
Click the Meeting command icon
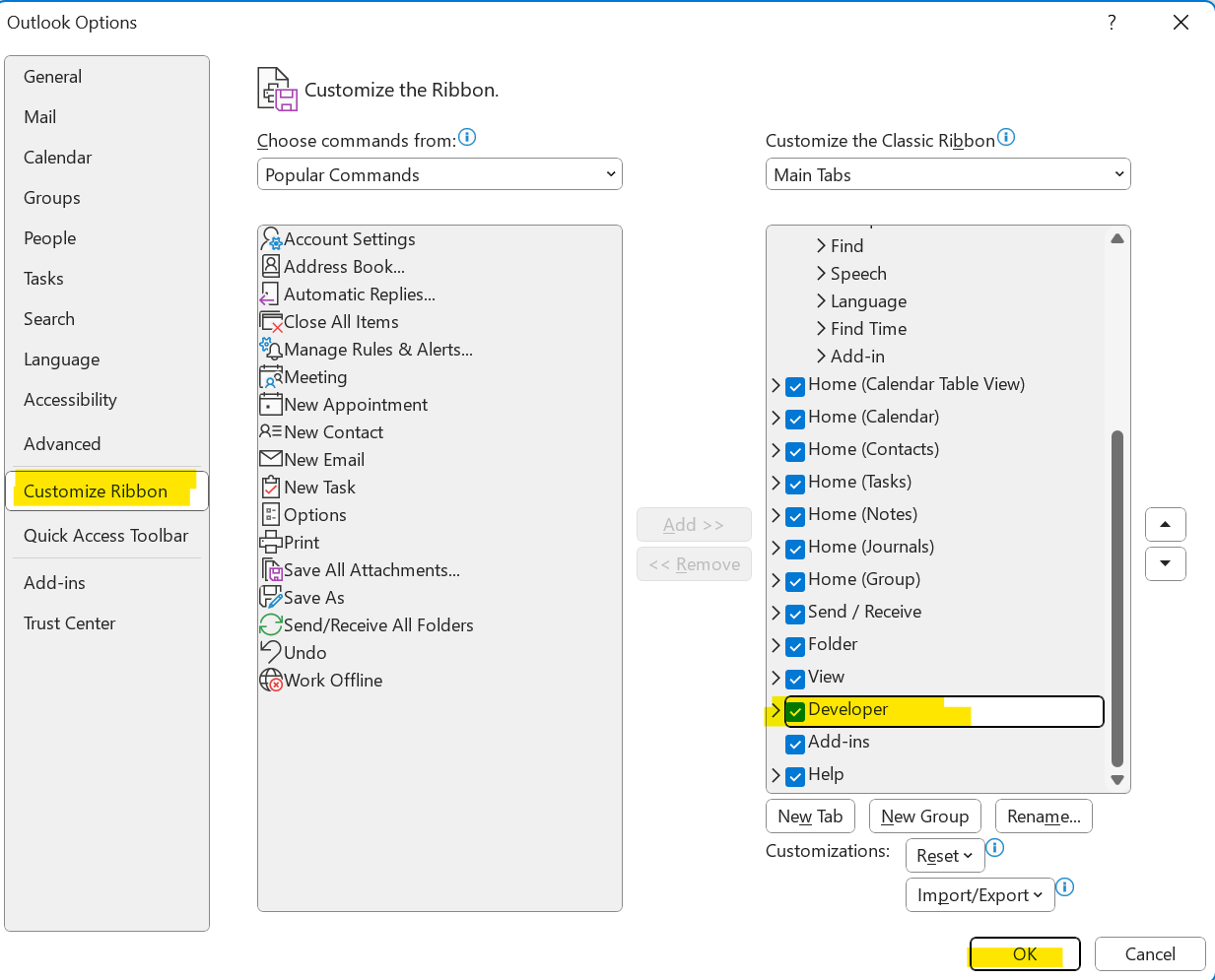click(x=271, y=377)
